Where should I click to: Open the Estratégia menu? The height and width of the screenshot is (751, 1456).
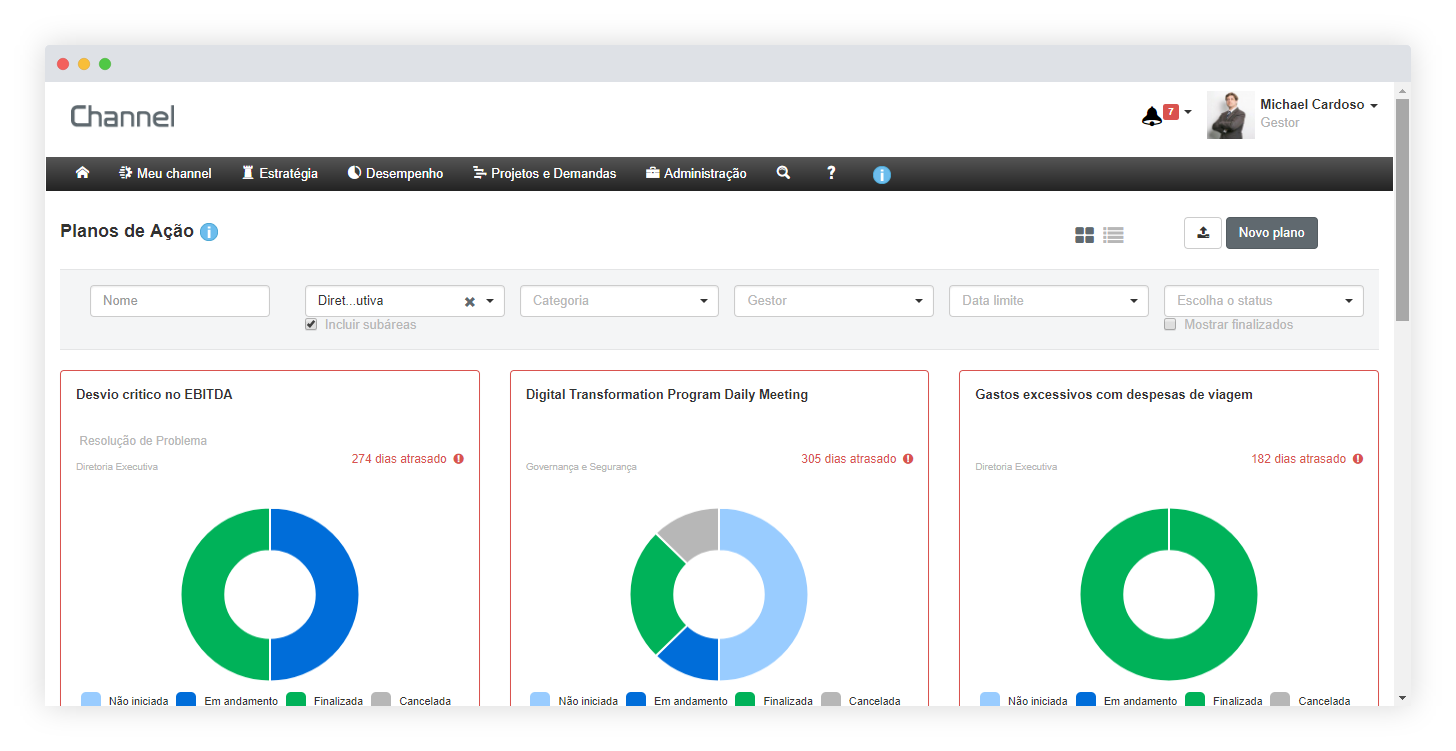[279, 173]
